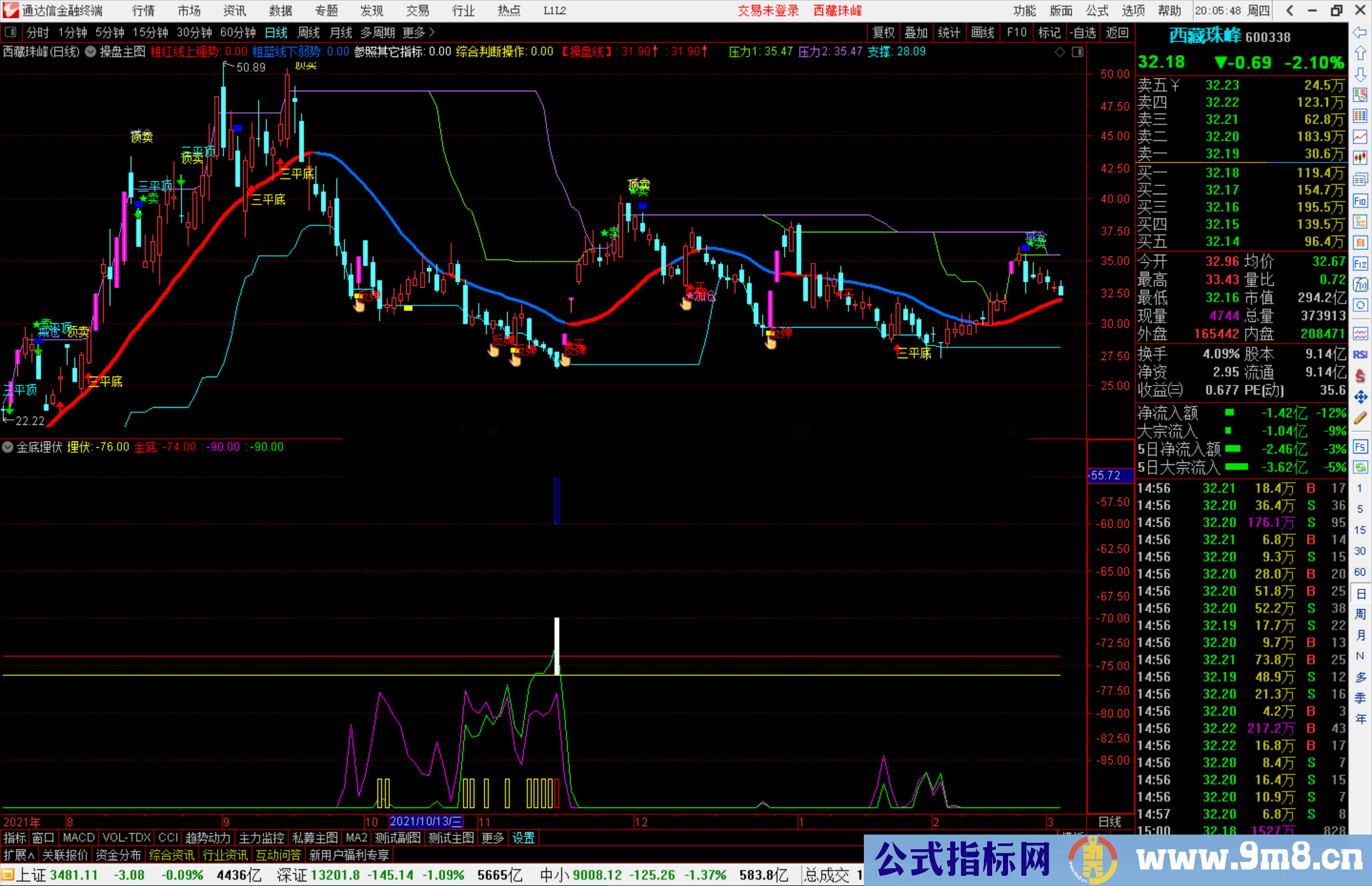Toggle the diamond marker icon at chart top right
1372x886 pixels.
(x=1059, y=52)
